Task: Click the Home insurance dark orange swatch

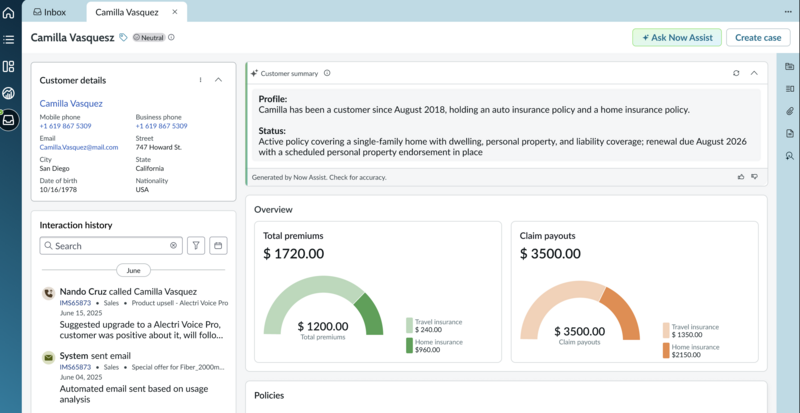Action: click(666, 350)
